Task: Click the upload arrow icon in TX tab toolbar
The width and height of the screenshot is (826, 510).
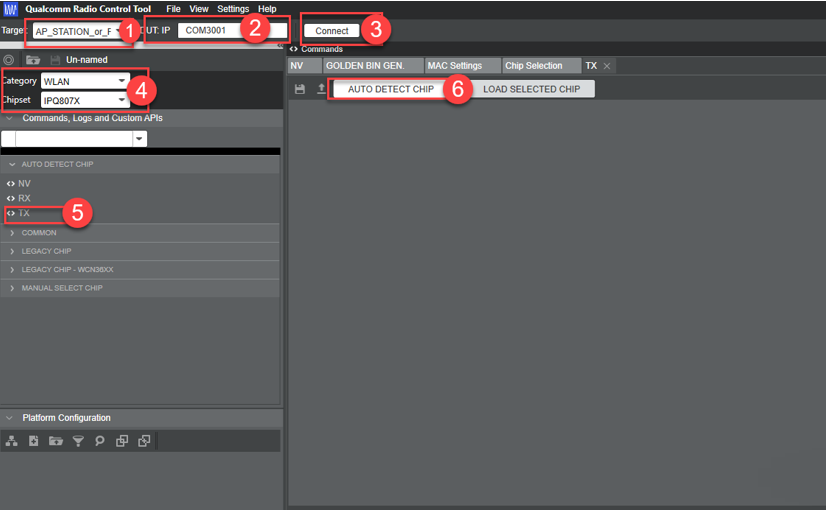Action: pos(321,89)
